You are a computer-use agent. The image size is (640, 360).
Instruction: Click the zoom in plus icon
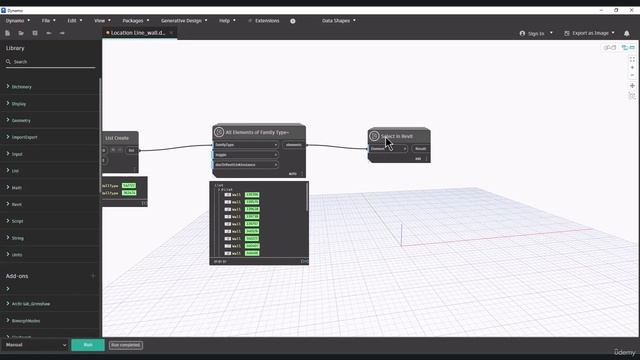coord(632,67)
